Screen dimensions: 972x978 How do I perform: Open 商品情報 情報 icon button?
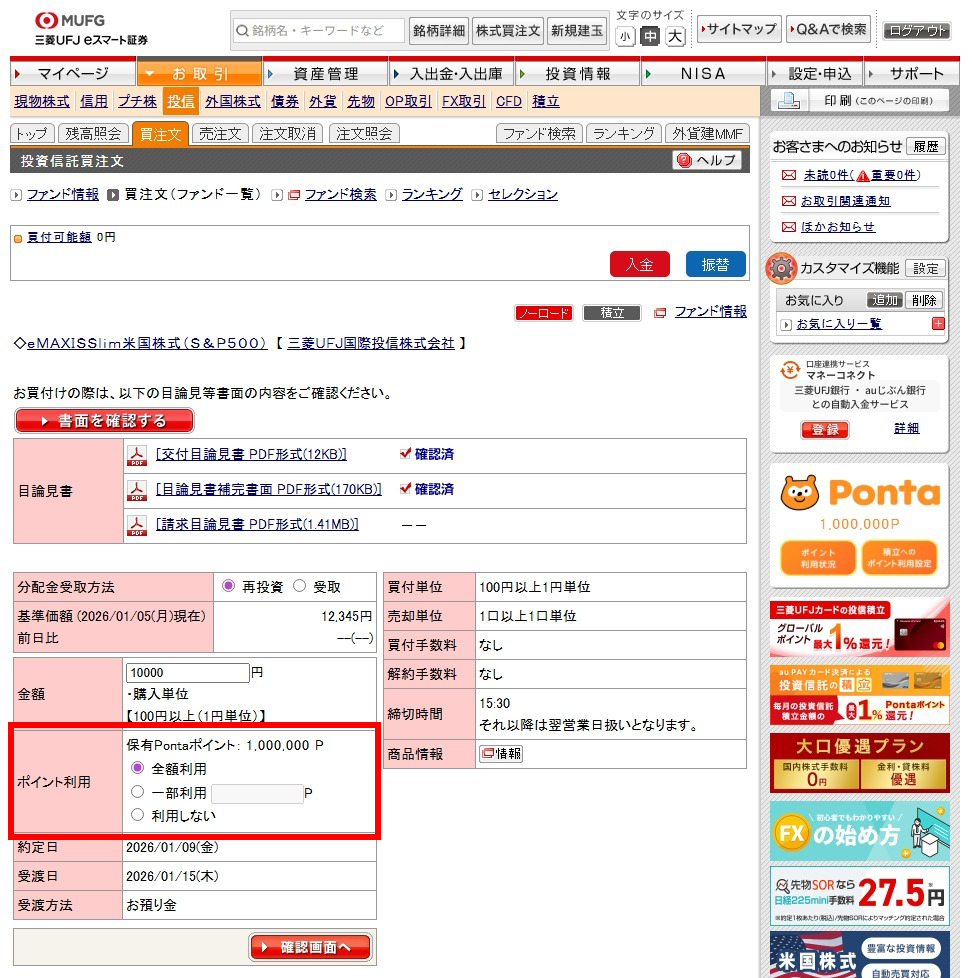501,754
